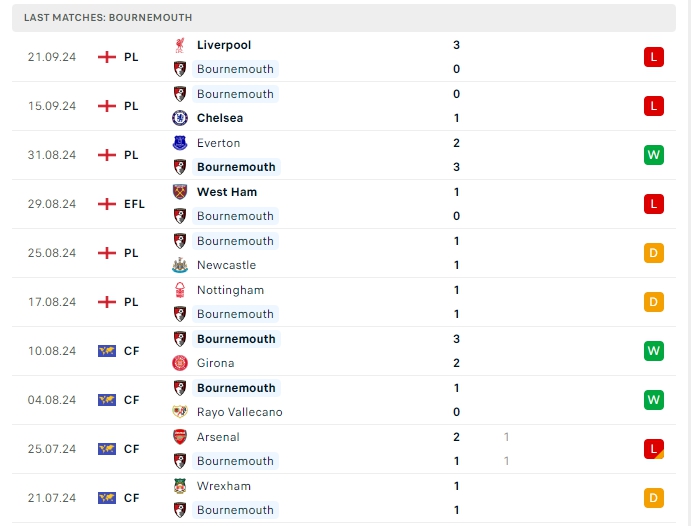Click the Rayo Vallecano crest icon
The width and height of the screenshot is (691, 526).
[180, 412]
